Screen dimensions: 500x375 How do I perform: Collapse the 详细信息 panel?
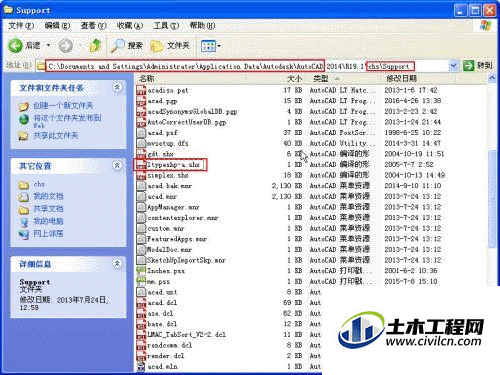(117, 264)
